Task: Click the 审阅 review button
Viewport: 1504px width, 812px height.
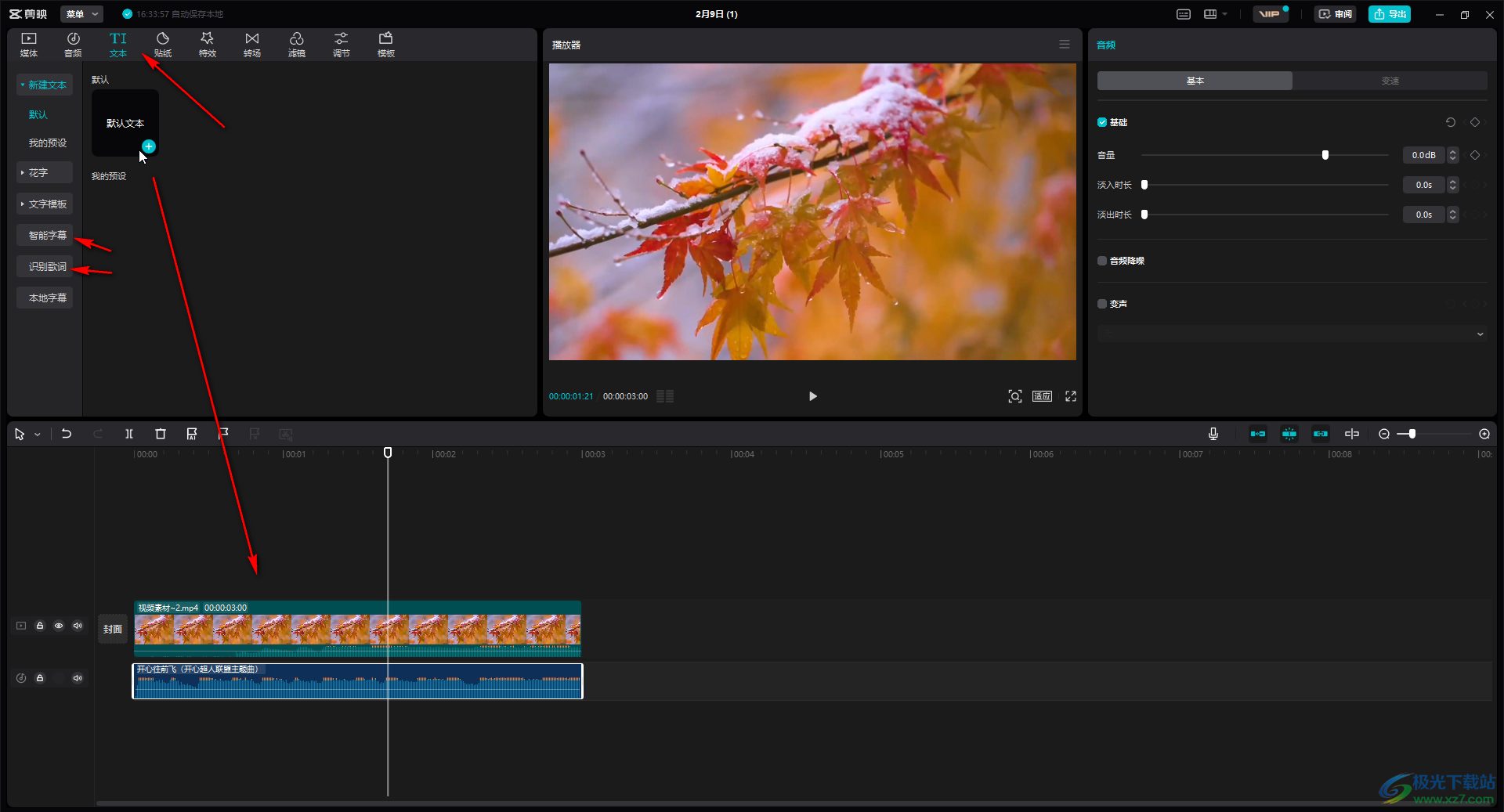Action: pos(1336,14)
